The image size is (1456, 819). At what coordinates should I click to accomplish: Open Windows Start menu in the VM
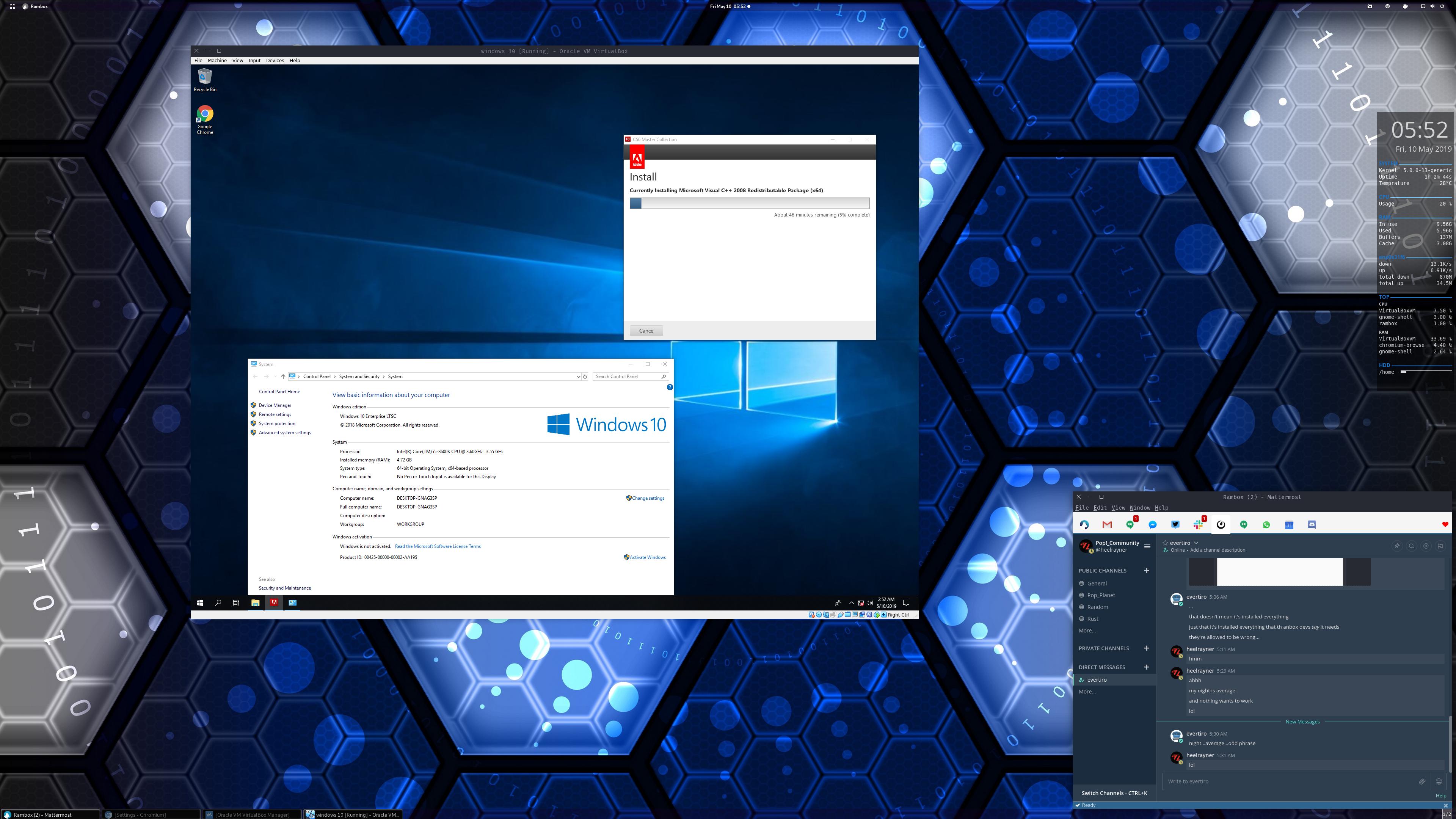pyautogui.click(x=199, y=602)
